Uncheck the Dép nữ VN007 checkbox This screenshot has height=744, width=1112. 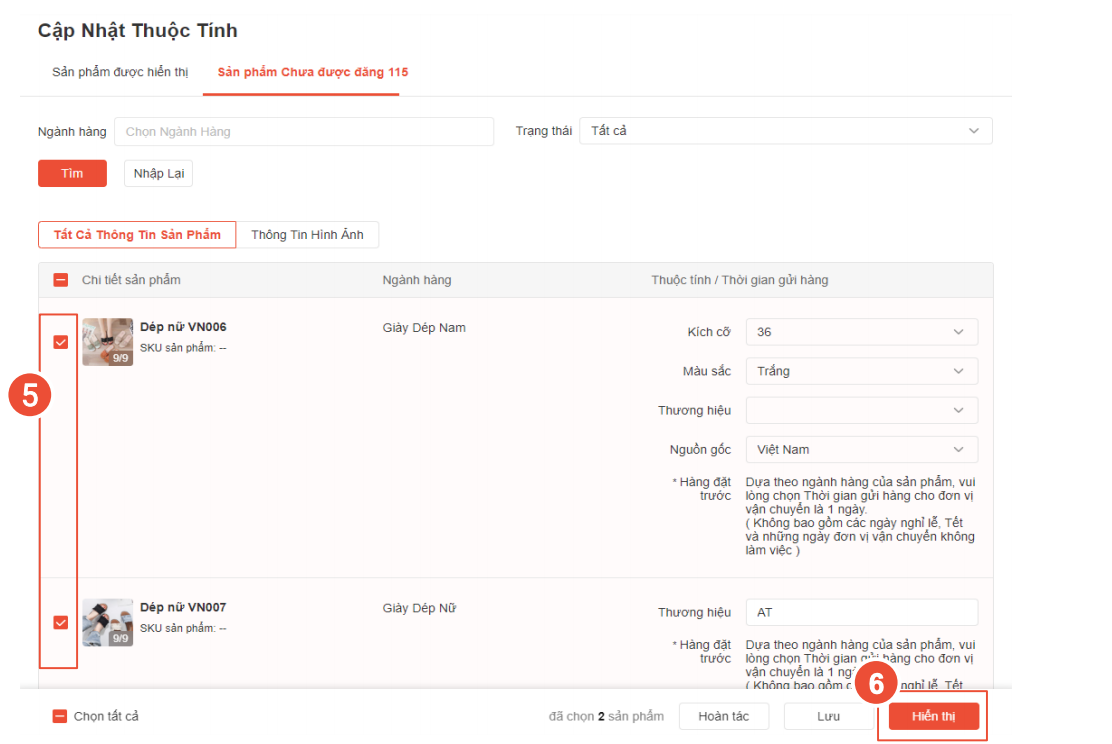(x=61, y=622)
